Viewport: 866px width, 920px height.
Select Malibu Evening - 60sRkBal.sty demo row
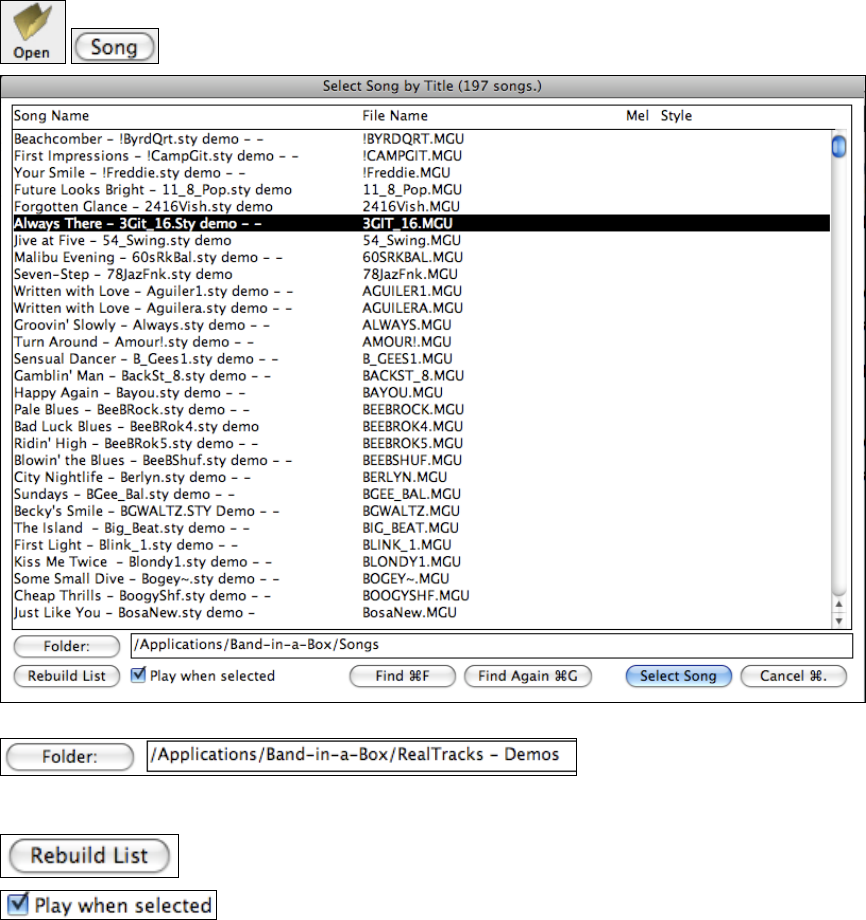pos(421,258)
